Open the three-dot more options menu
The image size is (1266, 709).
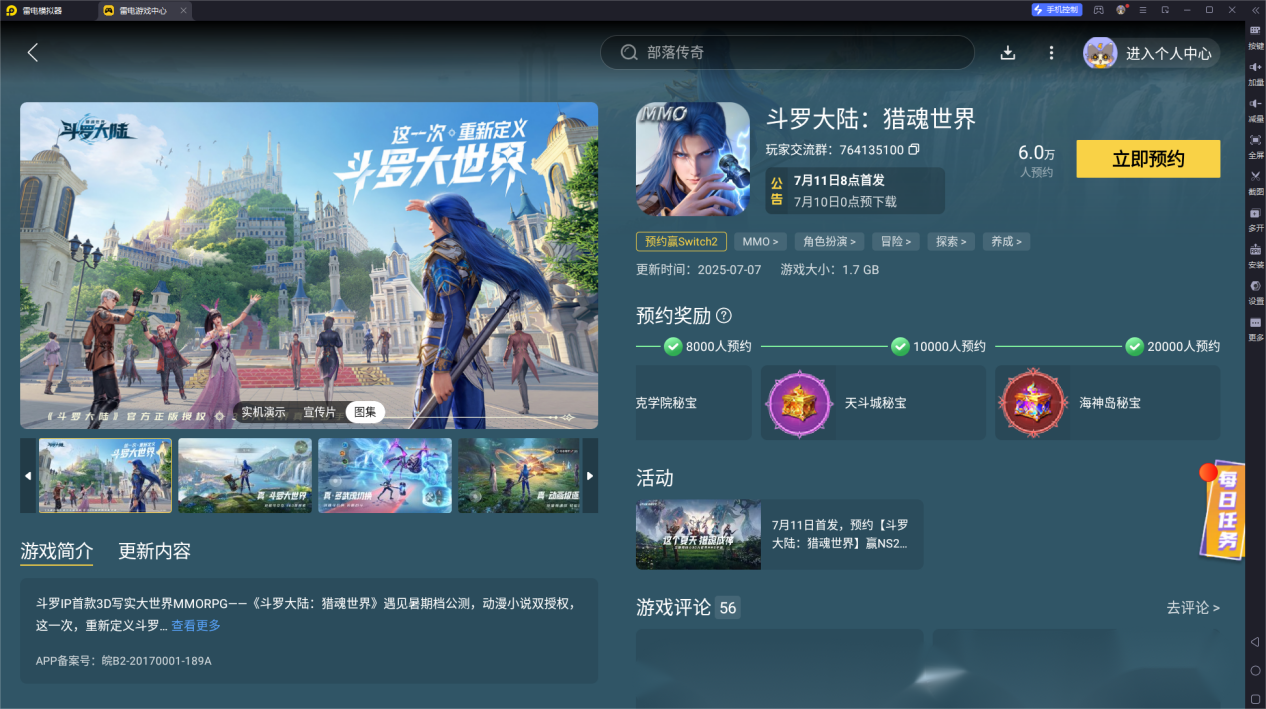coord(1051,53)
